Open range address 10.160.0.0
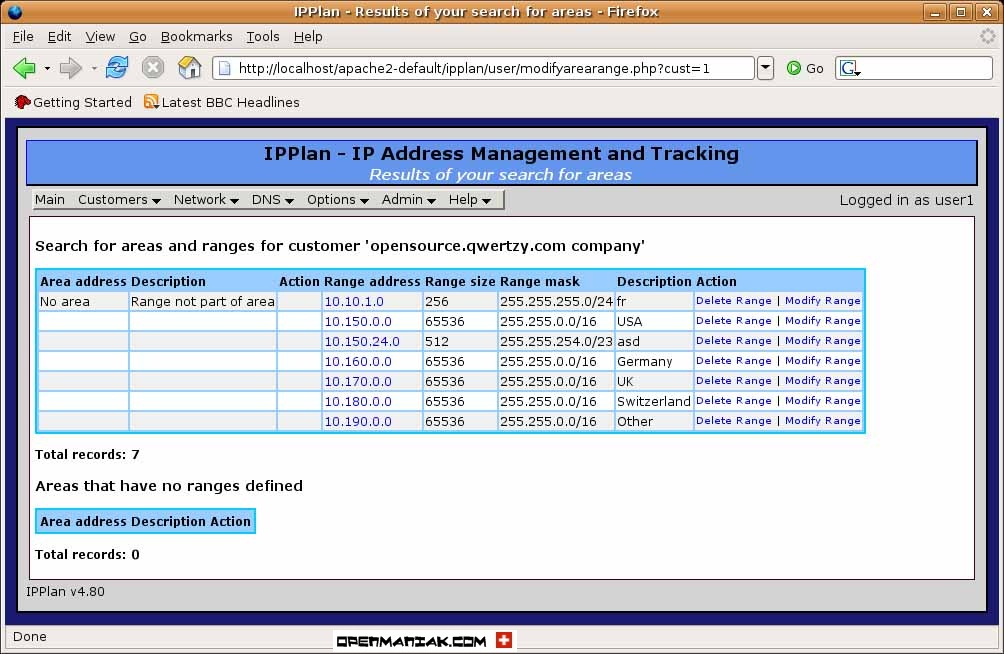1004x654 pixels. pyautogui.click(x=358, y=361)
